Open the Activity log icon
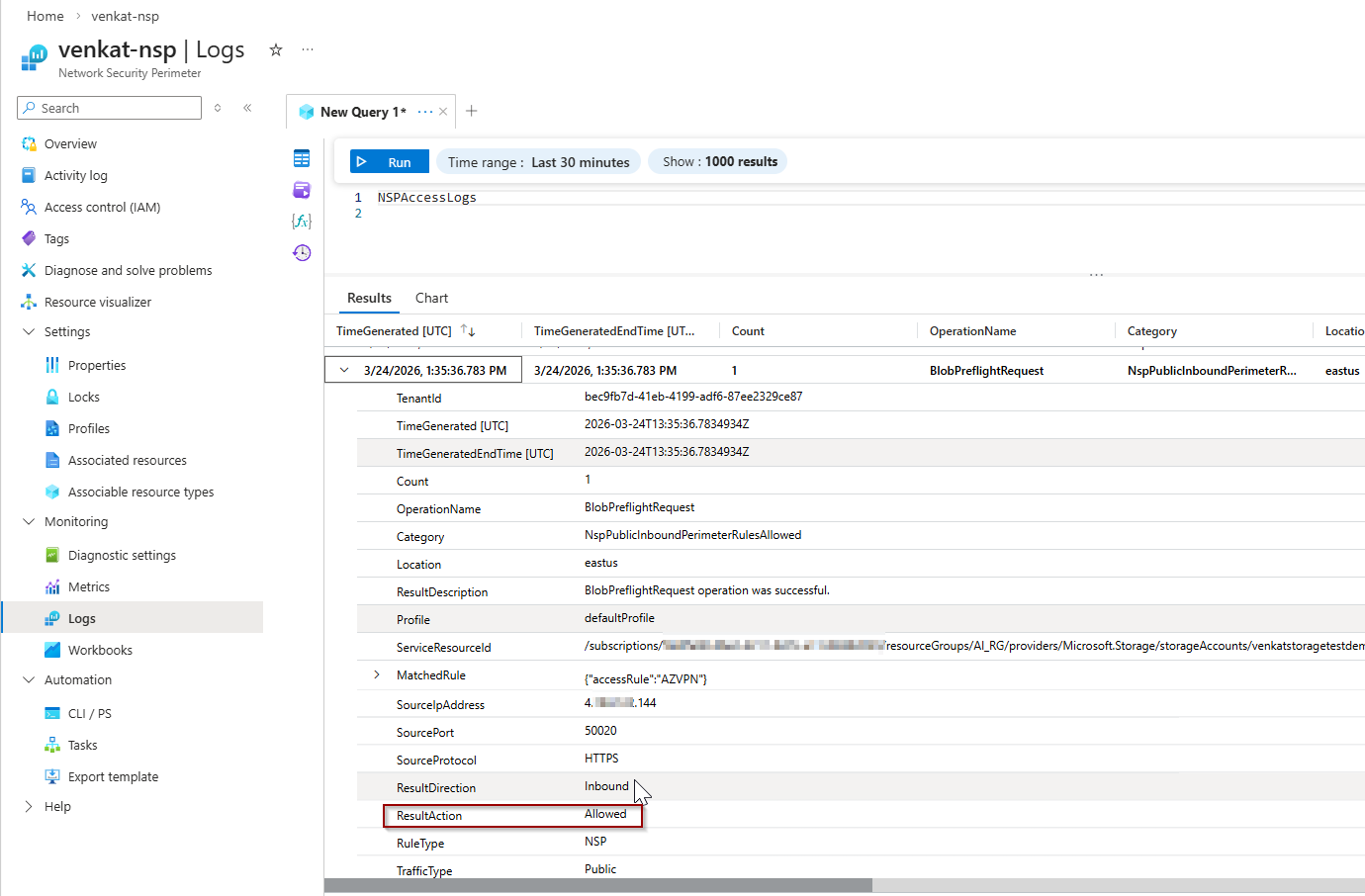The width and height of the screenshot is (1365, 896). click(x=29, y=176)
